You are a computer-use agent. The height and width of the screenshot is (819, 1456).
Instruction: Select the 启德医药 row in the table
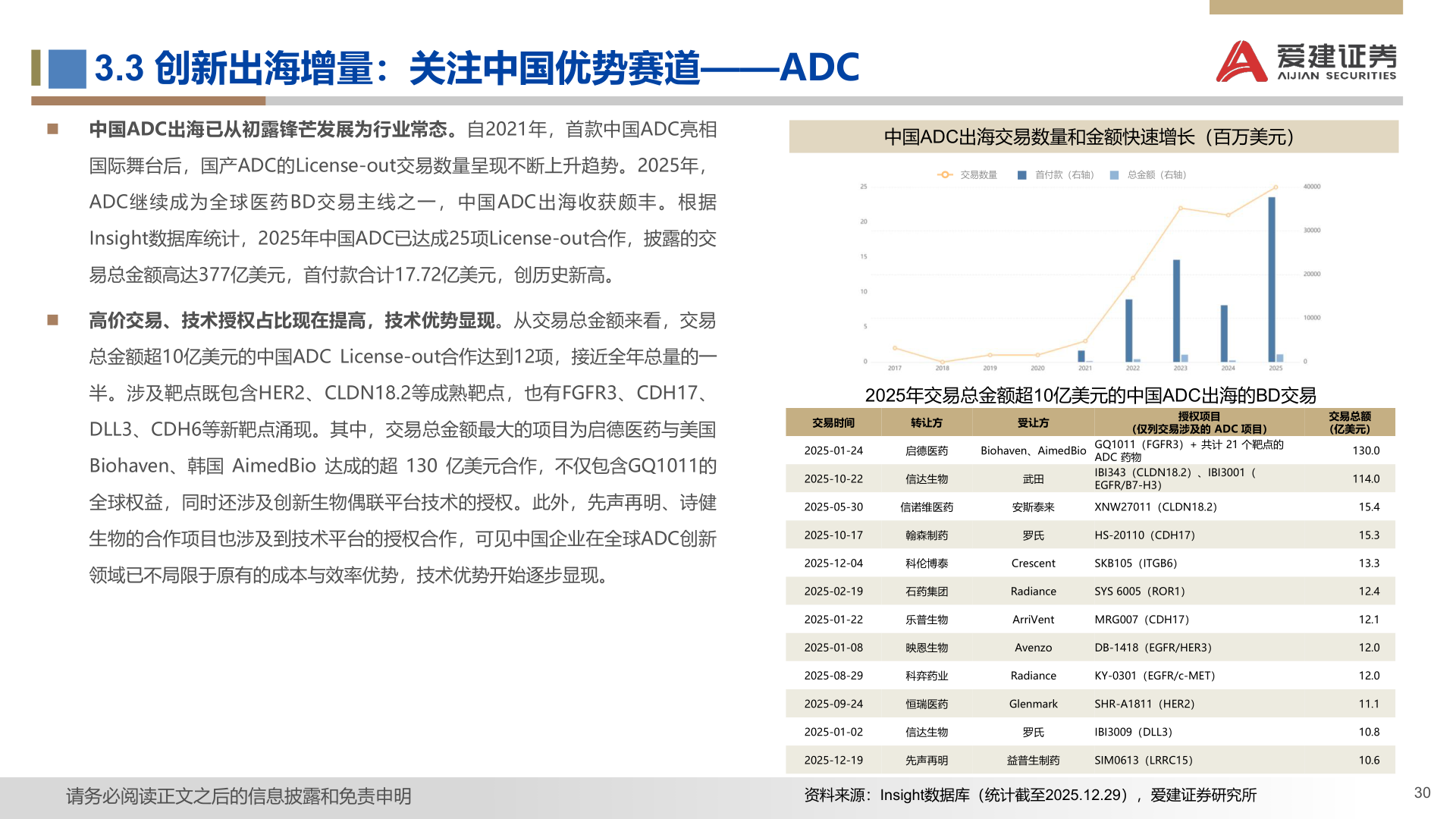point(927,450)
